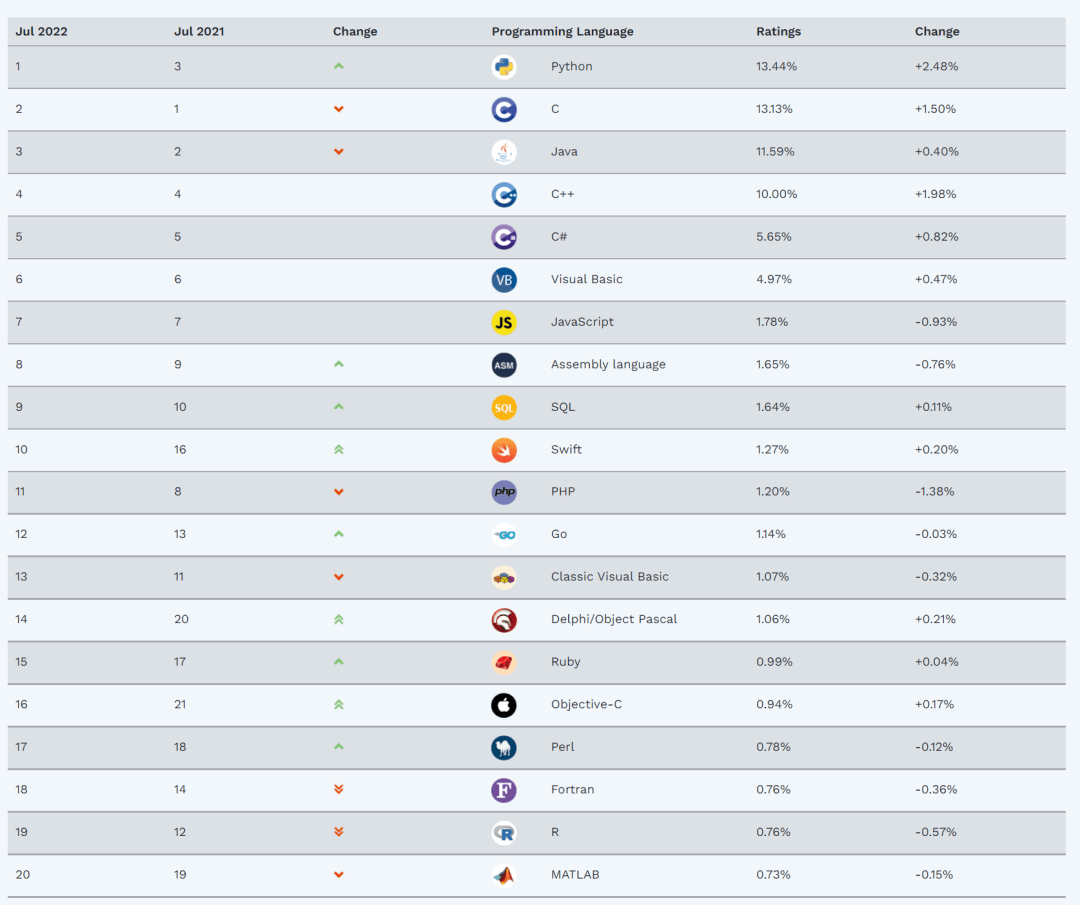This screenshot has height=905, width=1080.
Task: Click the MATLAB logo icon
Action: click(504, 875)
